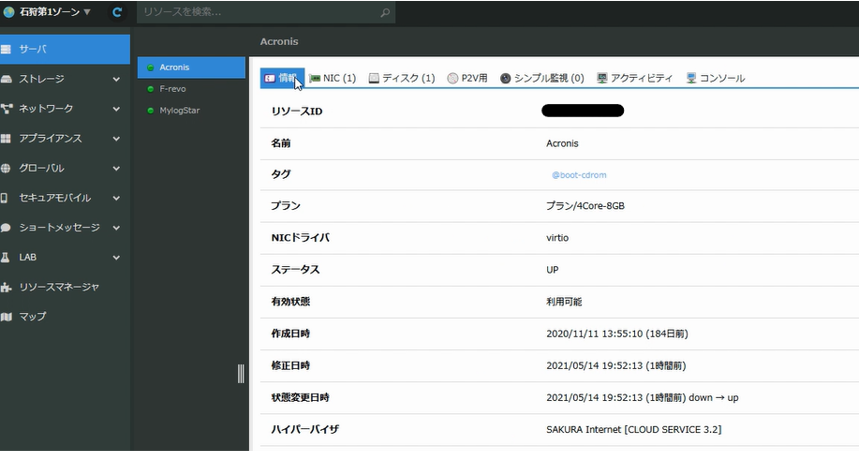Switch to the 情報 tab

282,78
